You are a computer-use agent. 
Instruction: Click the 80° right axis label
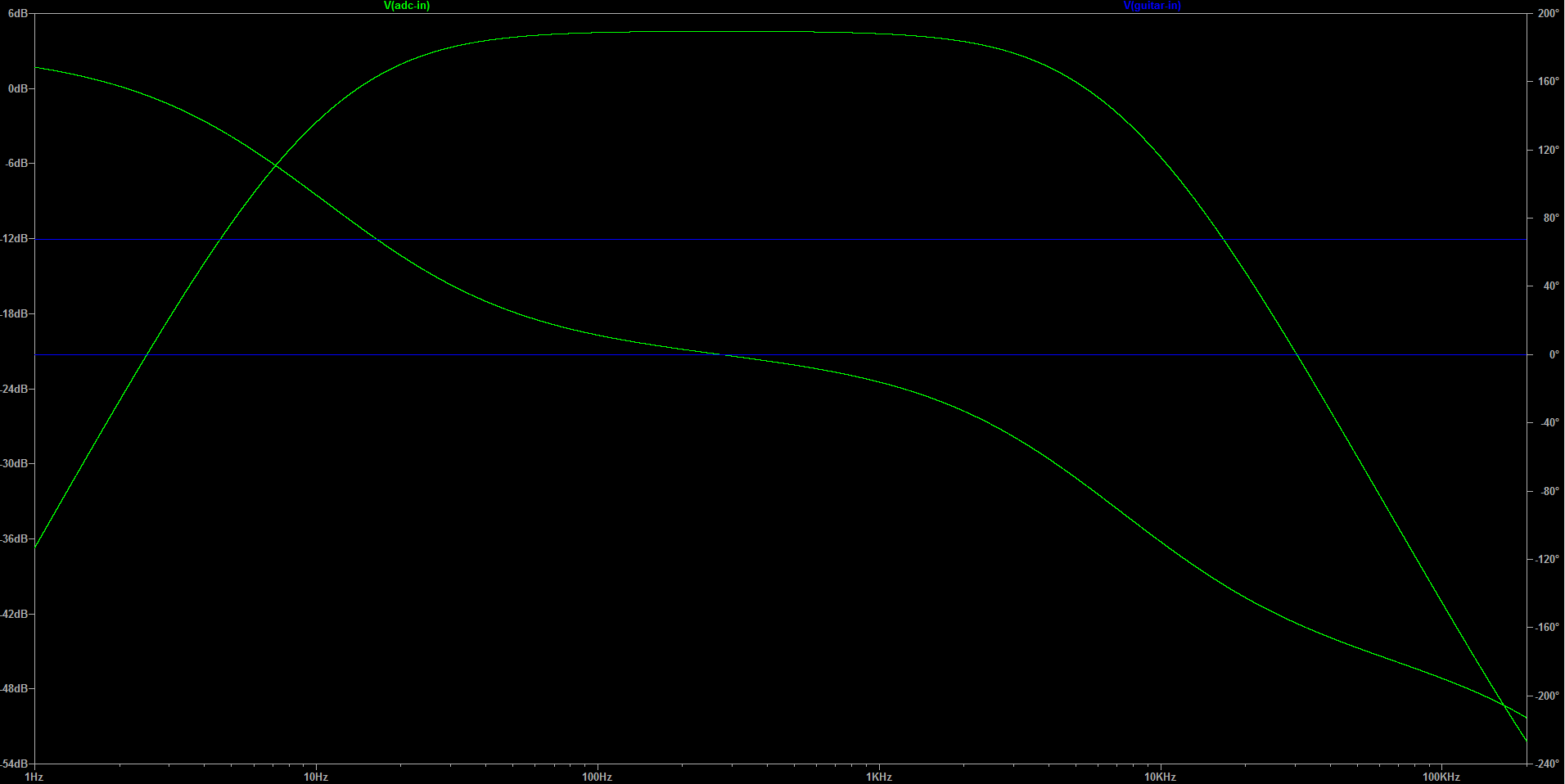pos(1550,219)
